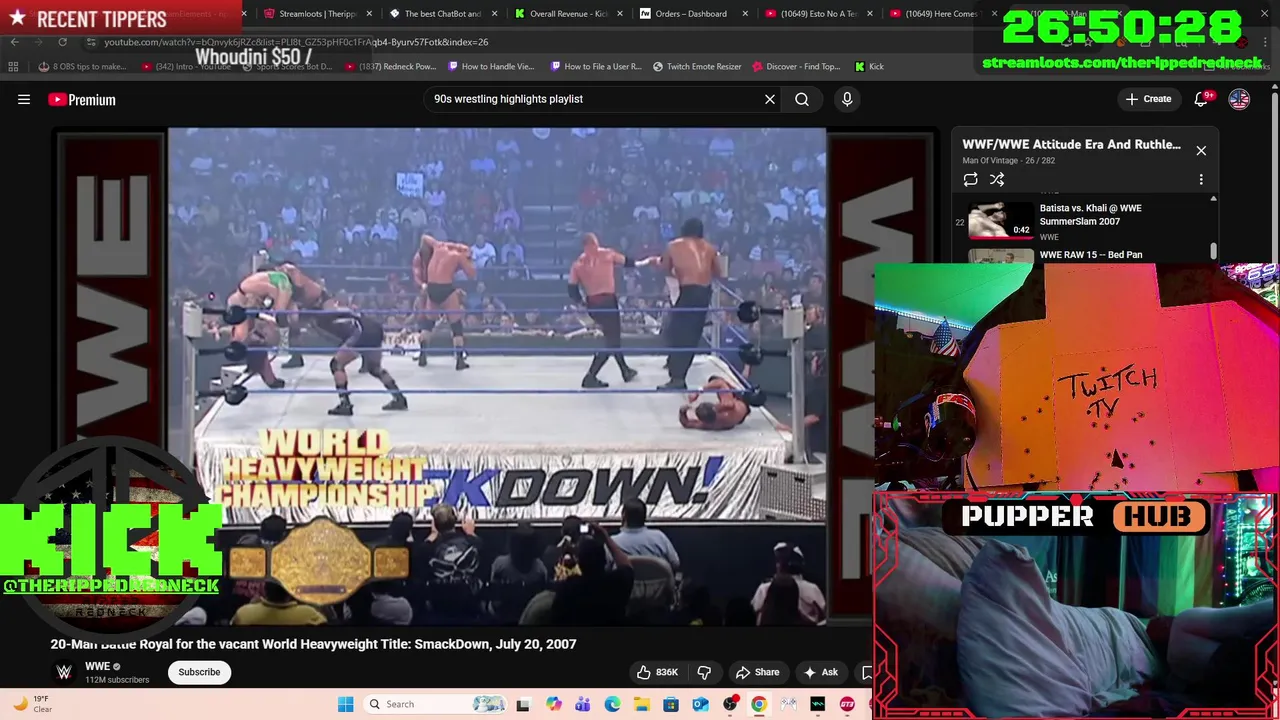Screen dimensions: 1280x720
Task: Close the playlist panel
Action: 1201,150
